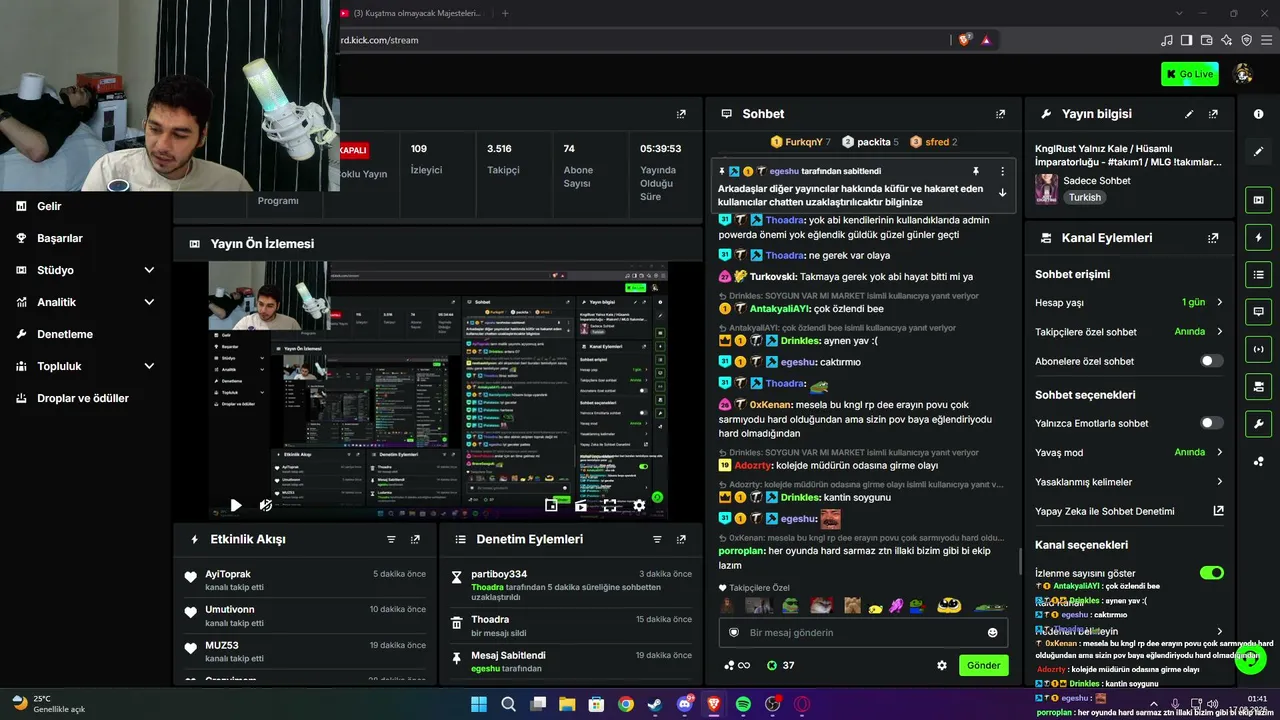Open the info icon in right sidebar
Viewport: 1280px width, 720px height.
click(x=1258, y=114)
